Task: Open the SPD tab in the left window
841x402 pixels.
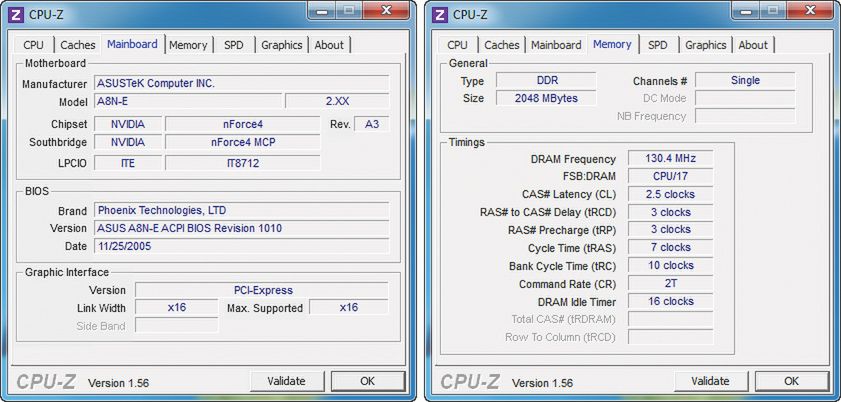Action: point(234,45)
